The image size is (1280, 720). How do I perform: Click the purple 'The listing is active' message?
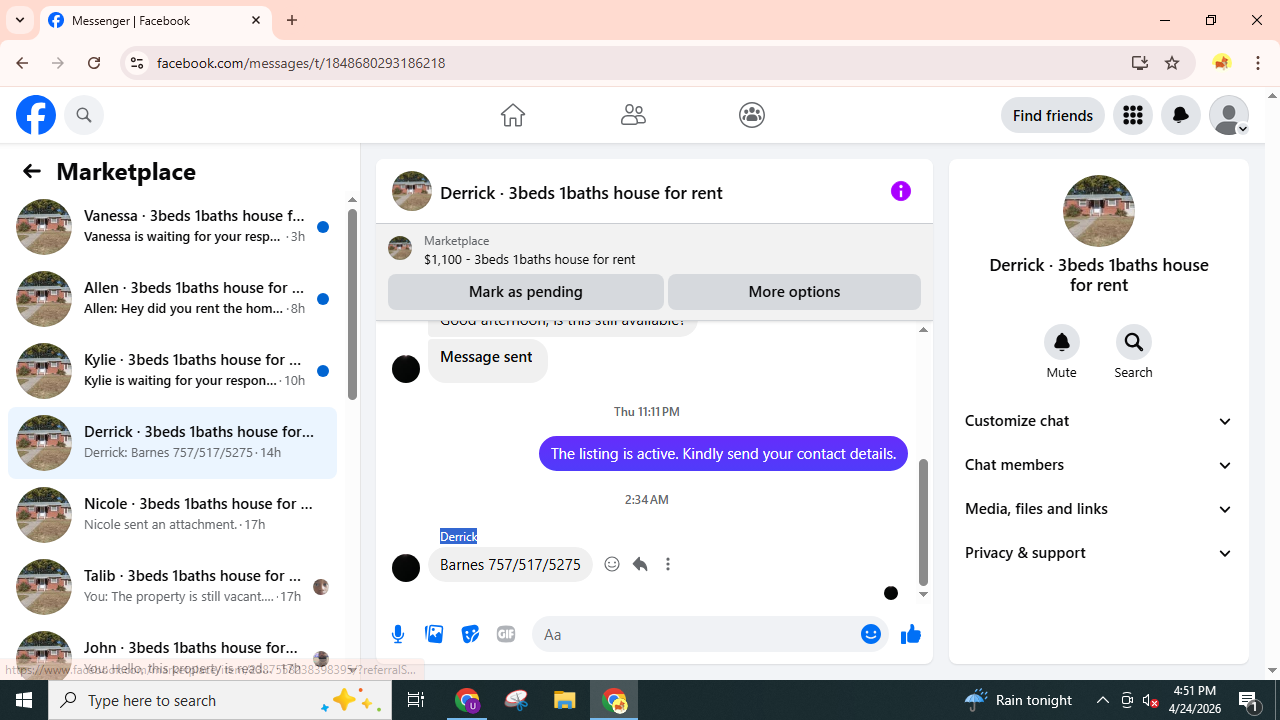(x=723, y=453)
